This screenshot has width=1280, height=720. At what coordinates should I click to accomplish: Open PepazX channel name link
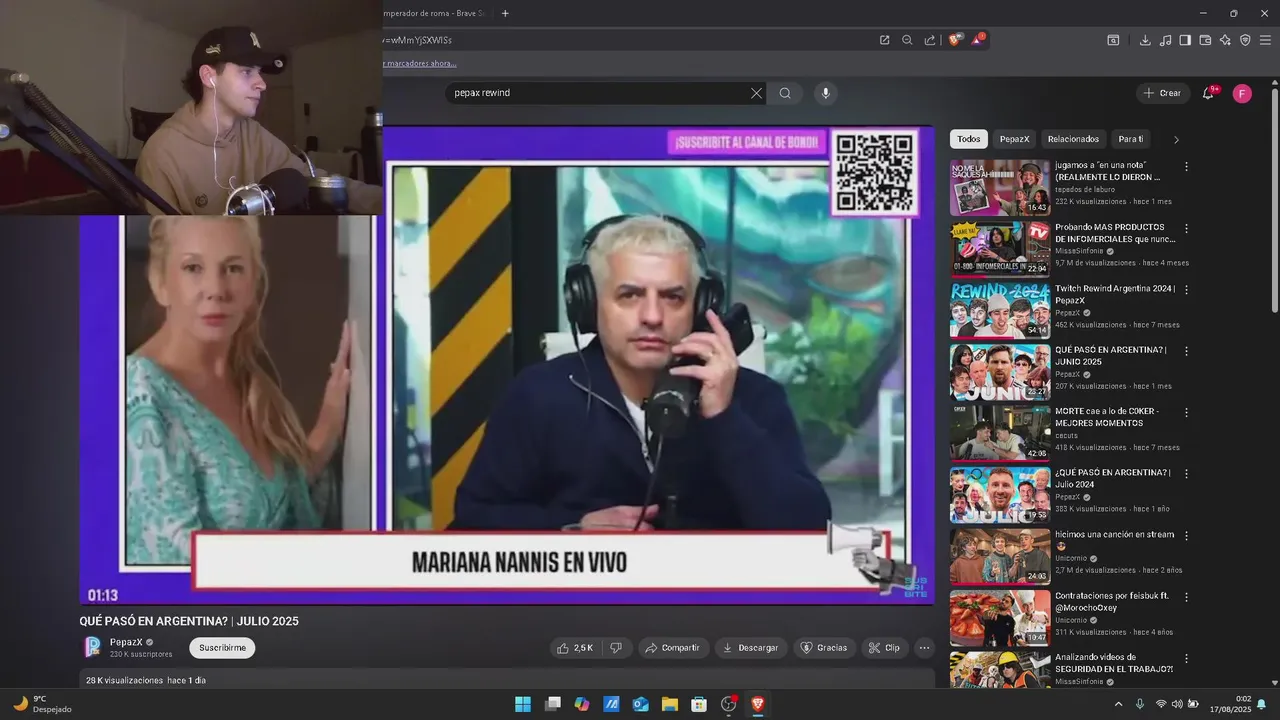pyautogui.click(x=126, y=642)
